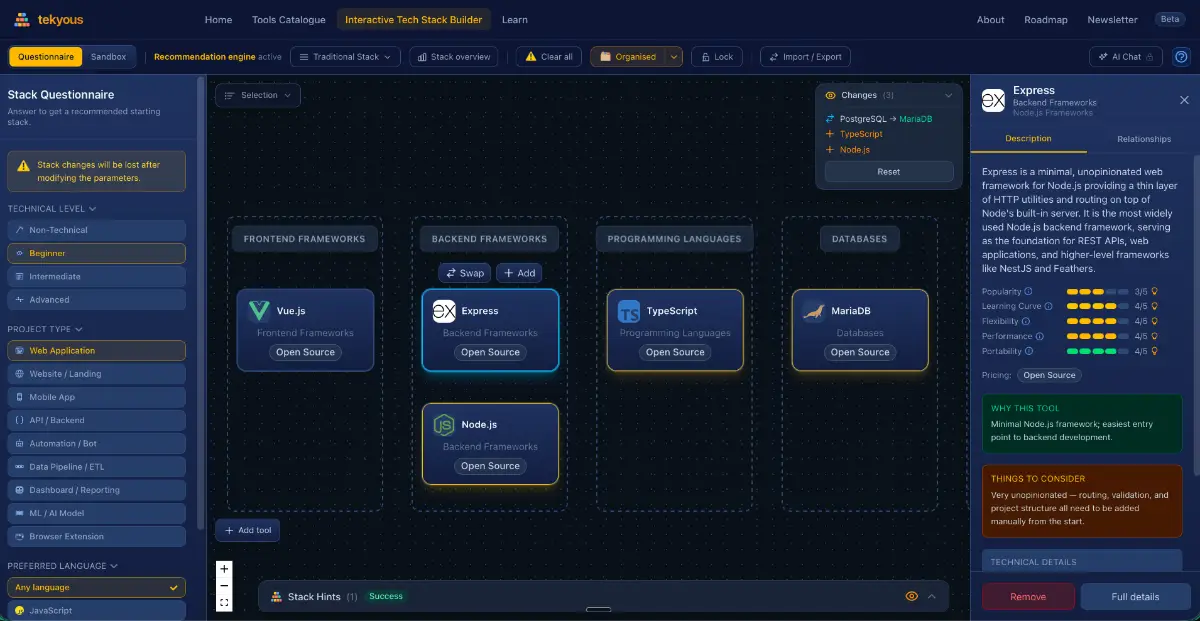Click the tekyous logo icon

pyautogui.click(x=22, y=19)
